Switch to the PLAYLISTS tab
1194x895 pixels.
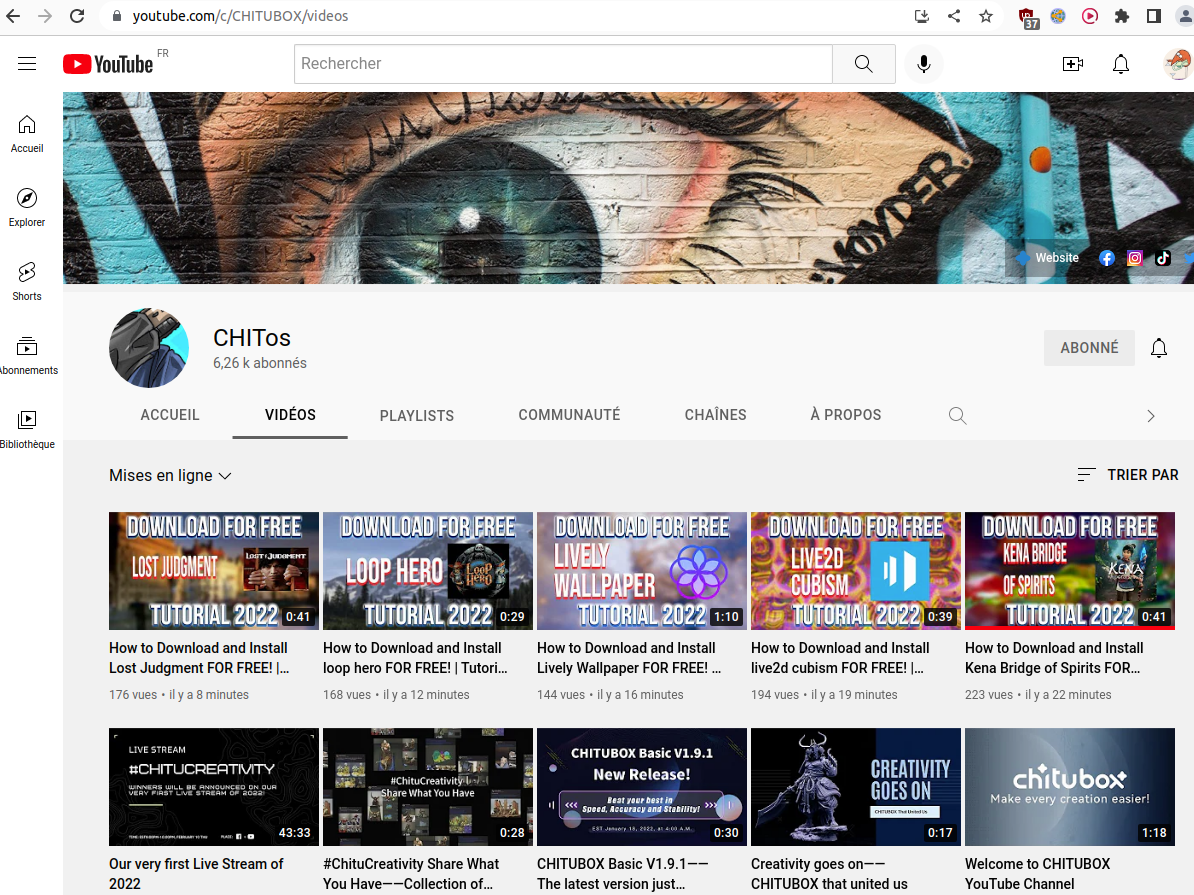coord(417,416)
